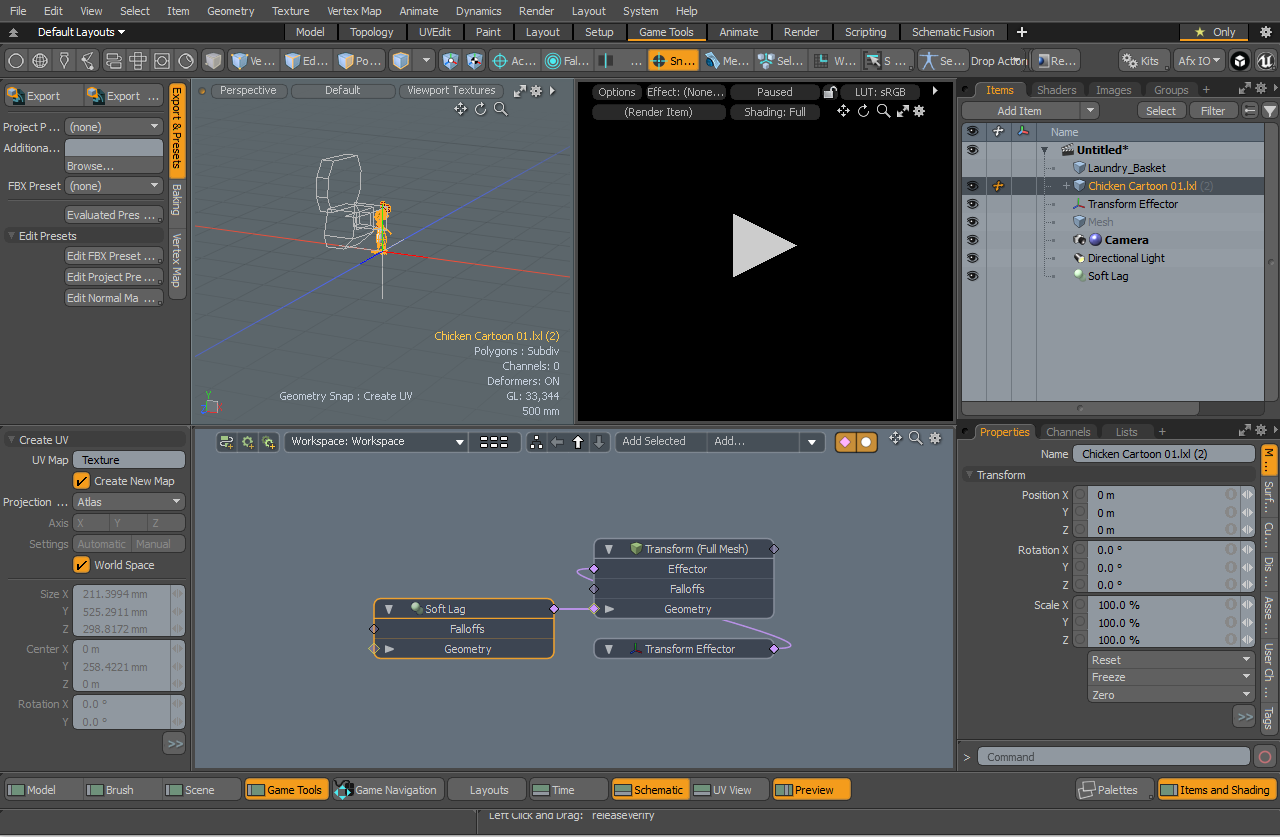Switch to the Shaders tab
Viewport: 1280px width, 837px height.
[x=1056, y=90]
